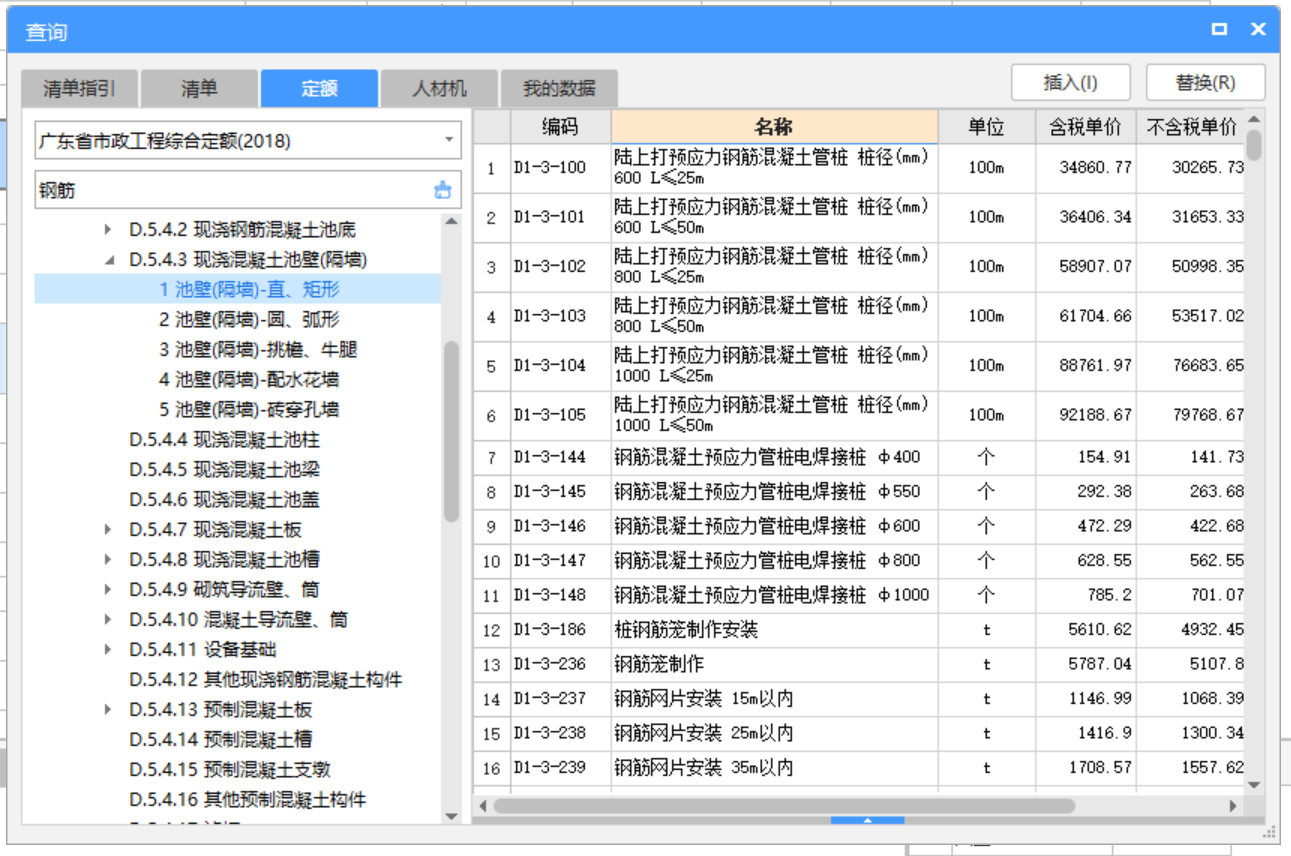The height and width of the screenshot is (856, 1291).
Task: Select D.5.4.12 其他现浇钢筋混凝土构件
Action: (266, 680)
